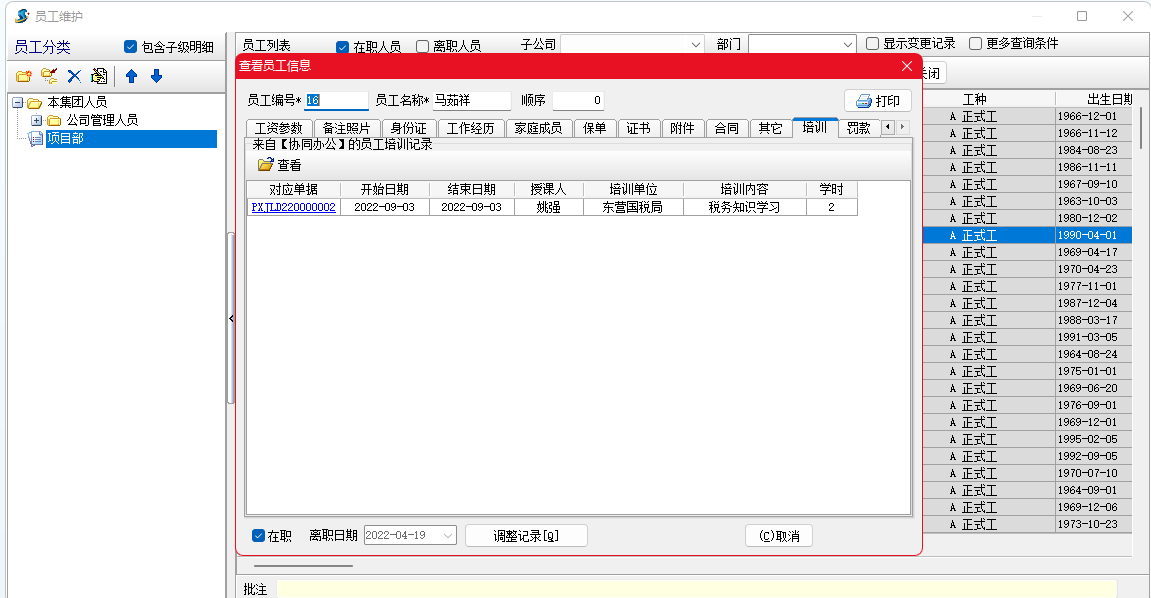Move category up with blue up arrow

tap(131, 76)
